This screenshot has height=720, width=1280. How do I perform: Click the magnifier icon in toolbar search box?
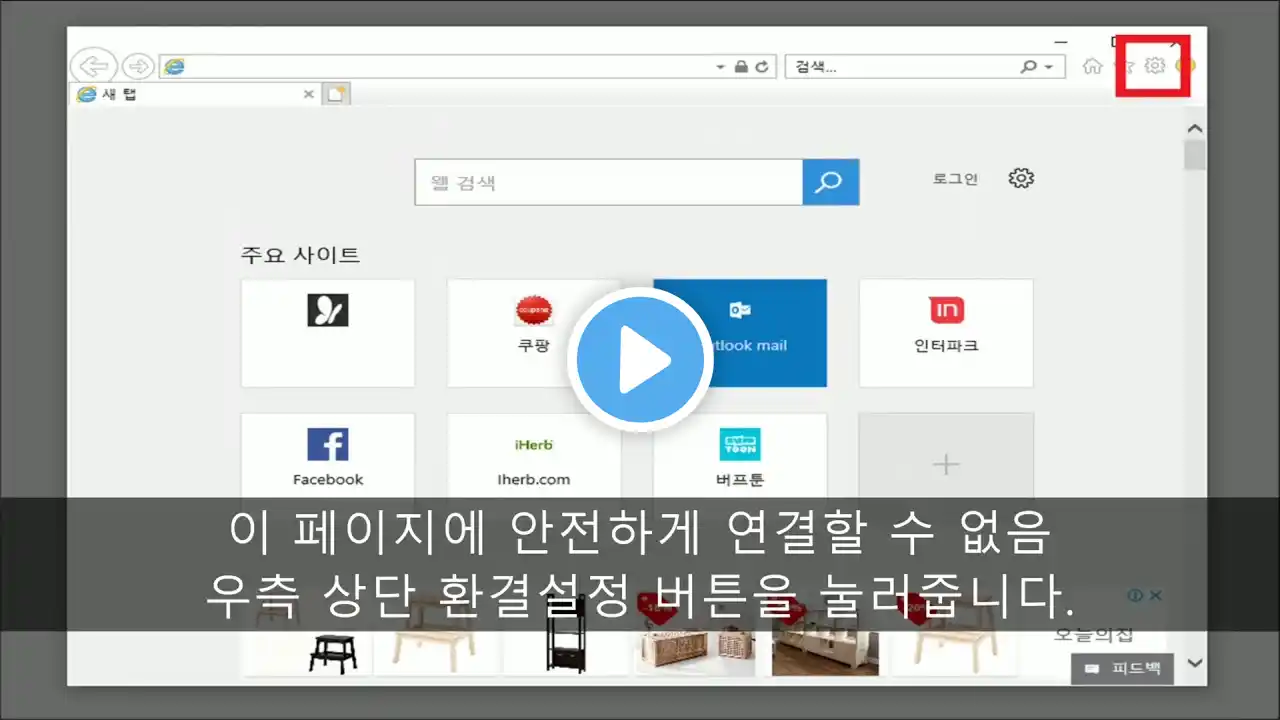pyautogui.click(x=1028, y=67)
